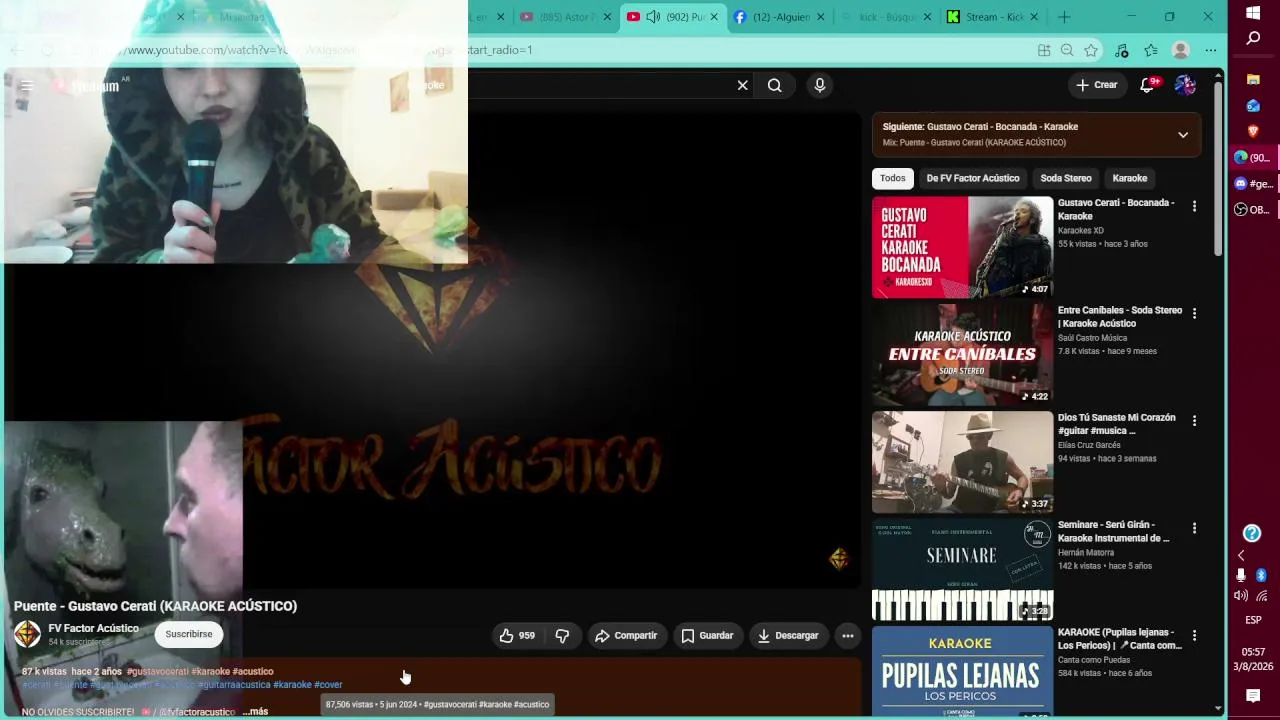Open the Bluetooth tray icon
The width and height of the screenshot is (1280, 720).
pos(1261,575)
